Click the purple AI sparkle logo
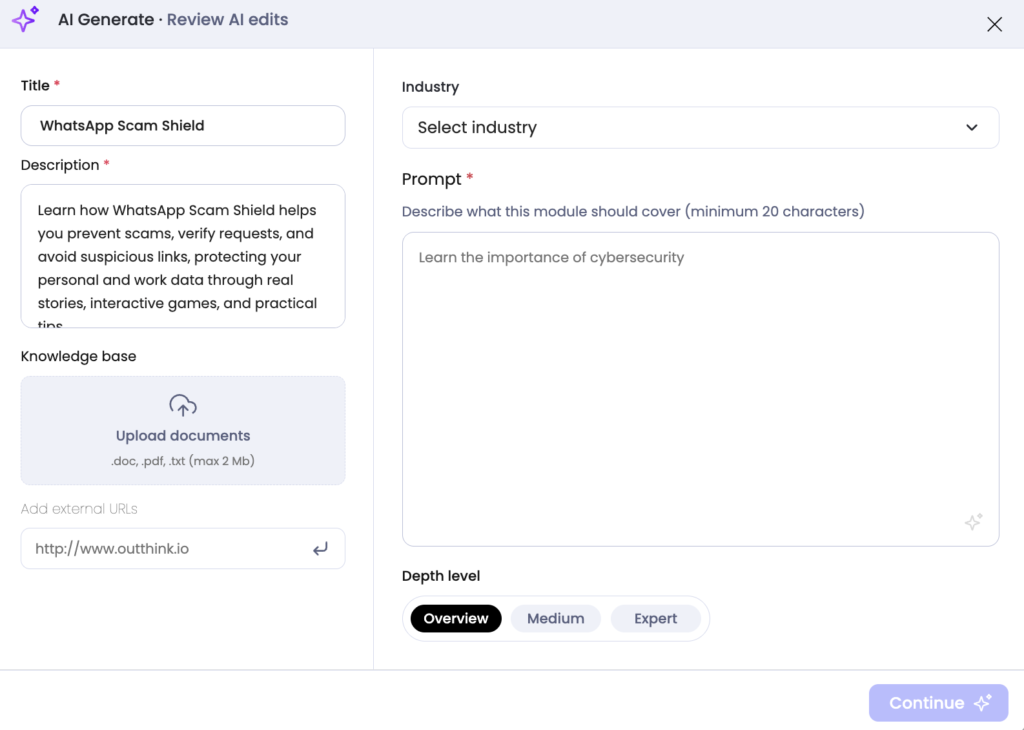This screenshot has height=730, width=1024. tap(25, 19)
